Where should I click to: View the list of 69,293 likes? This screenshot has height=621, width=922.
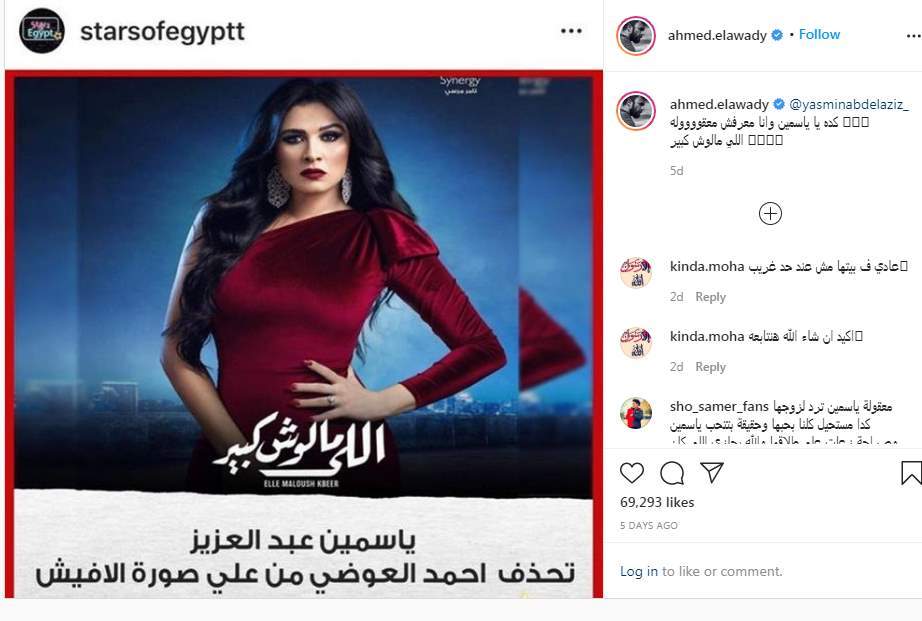(x=657, y=502)
